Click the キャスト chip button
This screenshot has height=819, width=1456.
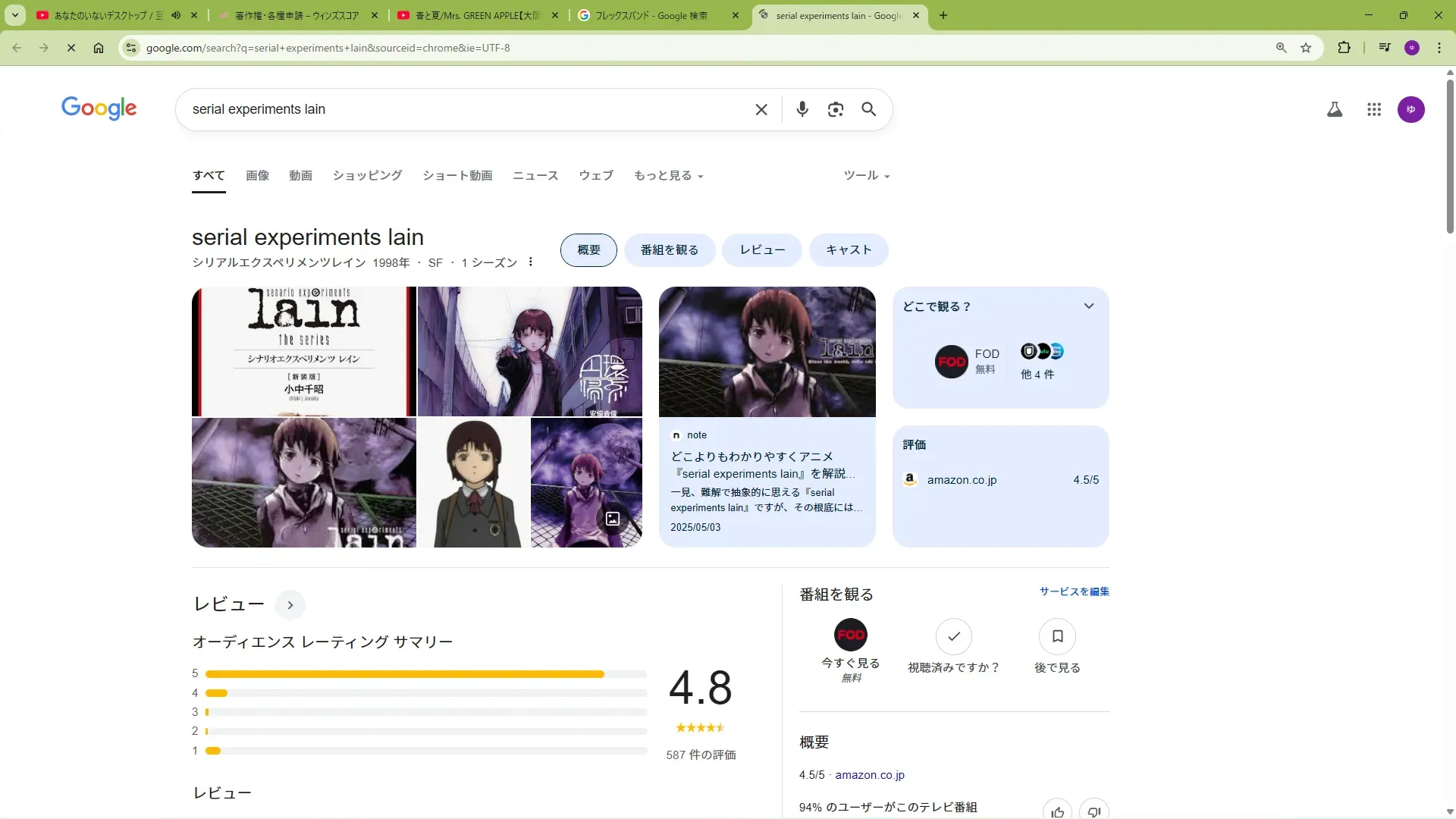click(848, 250)
